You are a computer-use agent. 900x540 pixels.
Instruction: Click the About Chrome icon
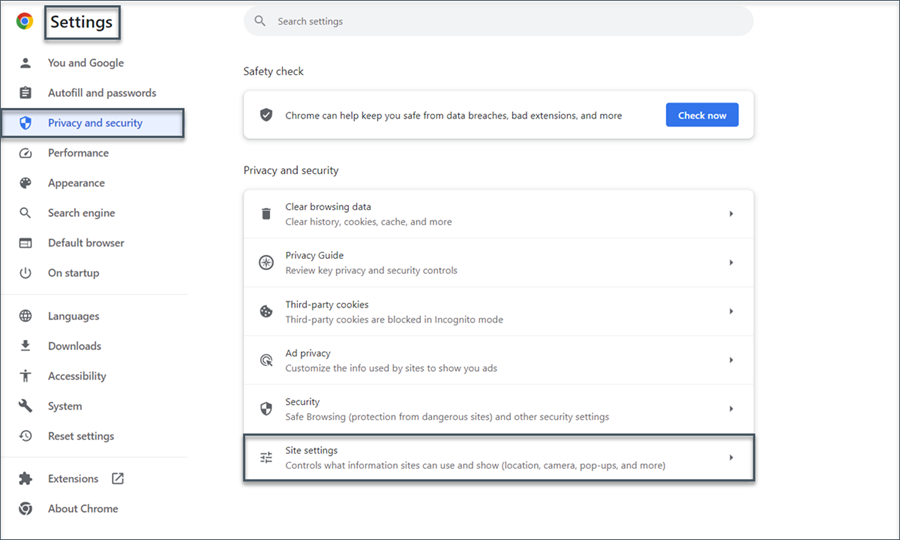tap(25, 508)
